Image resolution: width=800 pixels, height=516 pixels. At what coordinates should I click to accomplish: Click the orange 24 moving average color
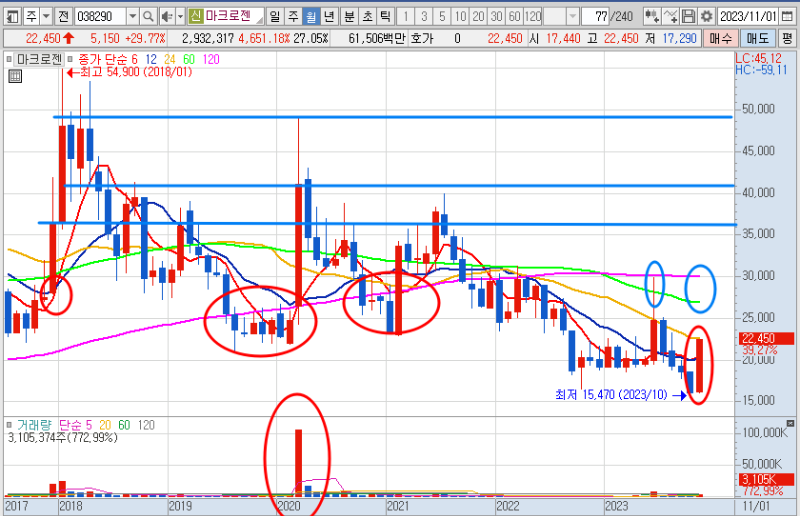[170, 59]
